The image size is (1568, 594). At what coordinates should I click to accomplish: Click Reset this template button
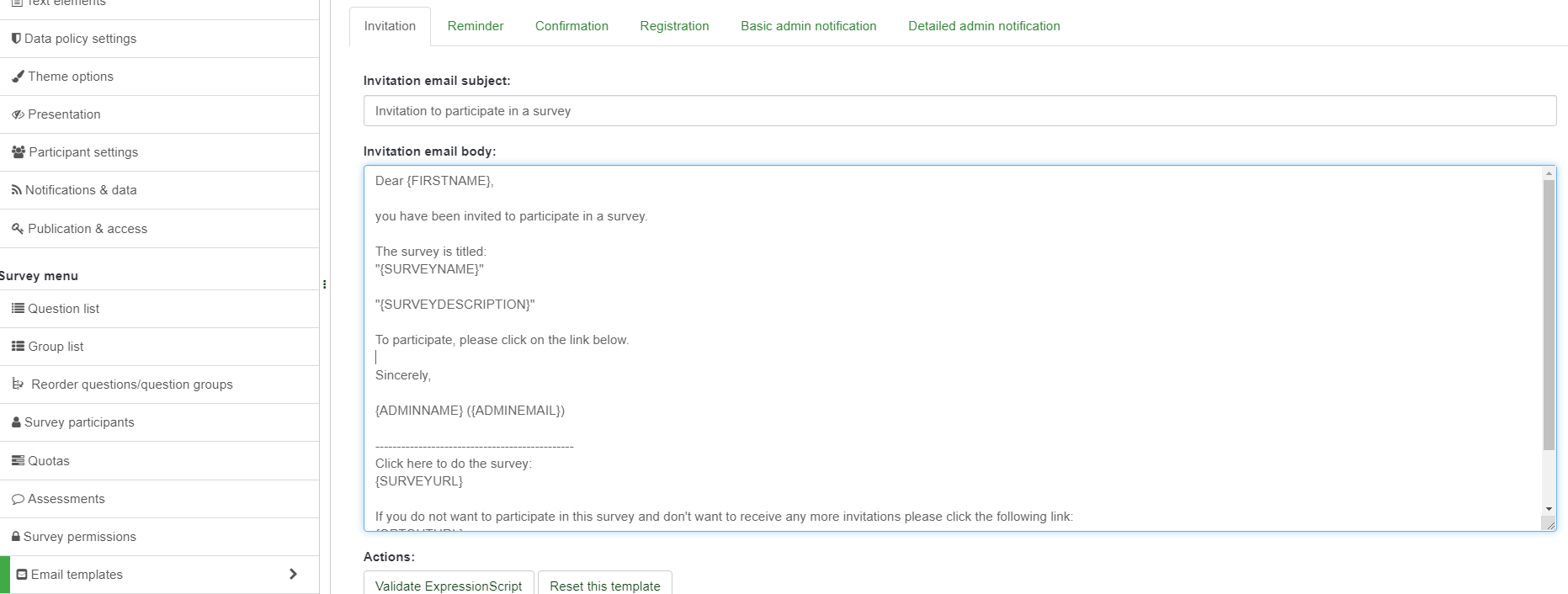coord(604,586)
